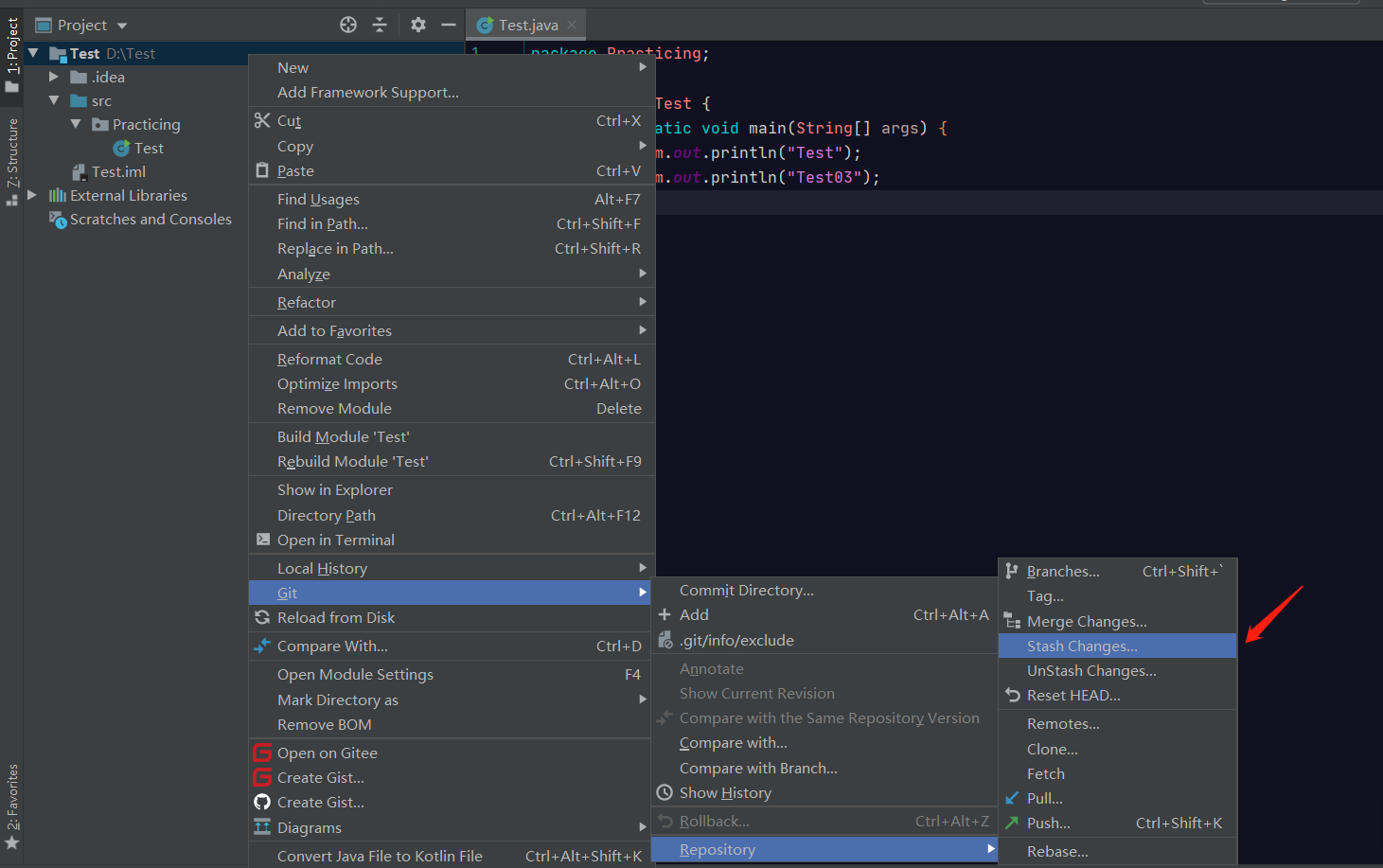Open Project panel settings gear
The image size is (1383, 868).
(x=418, y=26)
